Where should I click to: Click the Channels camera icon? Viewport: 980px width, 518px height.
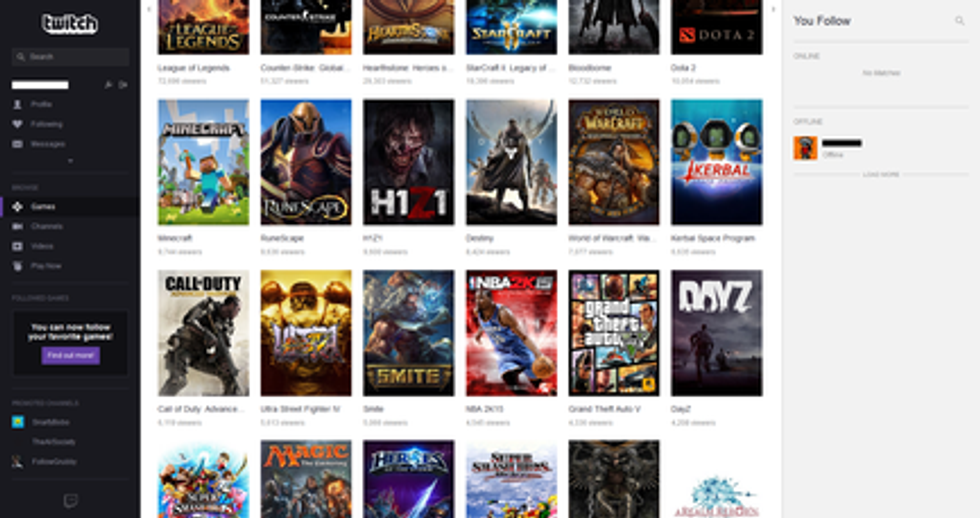(17, 226)
